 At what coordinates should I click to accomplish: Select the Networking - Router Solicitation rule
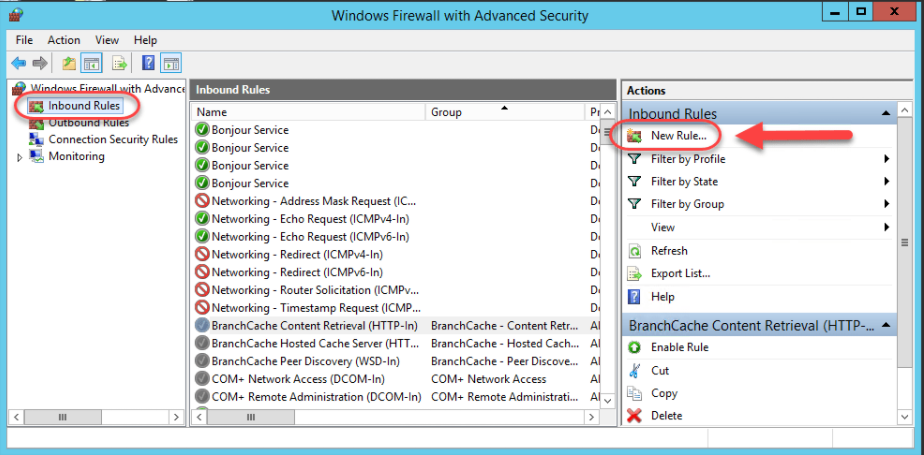coord(315,290)
